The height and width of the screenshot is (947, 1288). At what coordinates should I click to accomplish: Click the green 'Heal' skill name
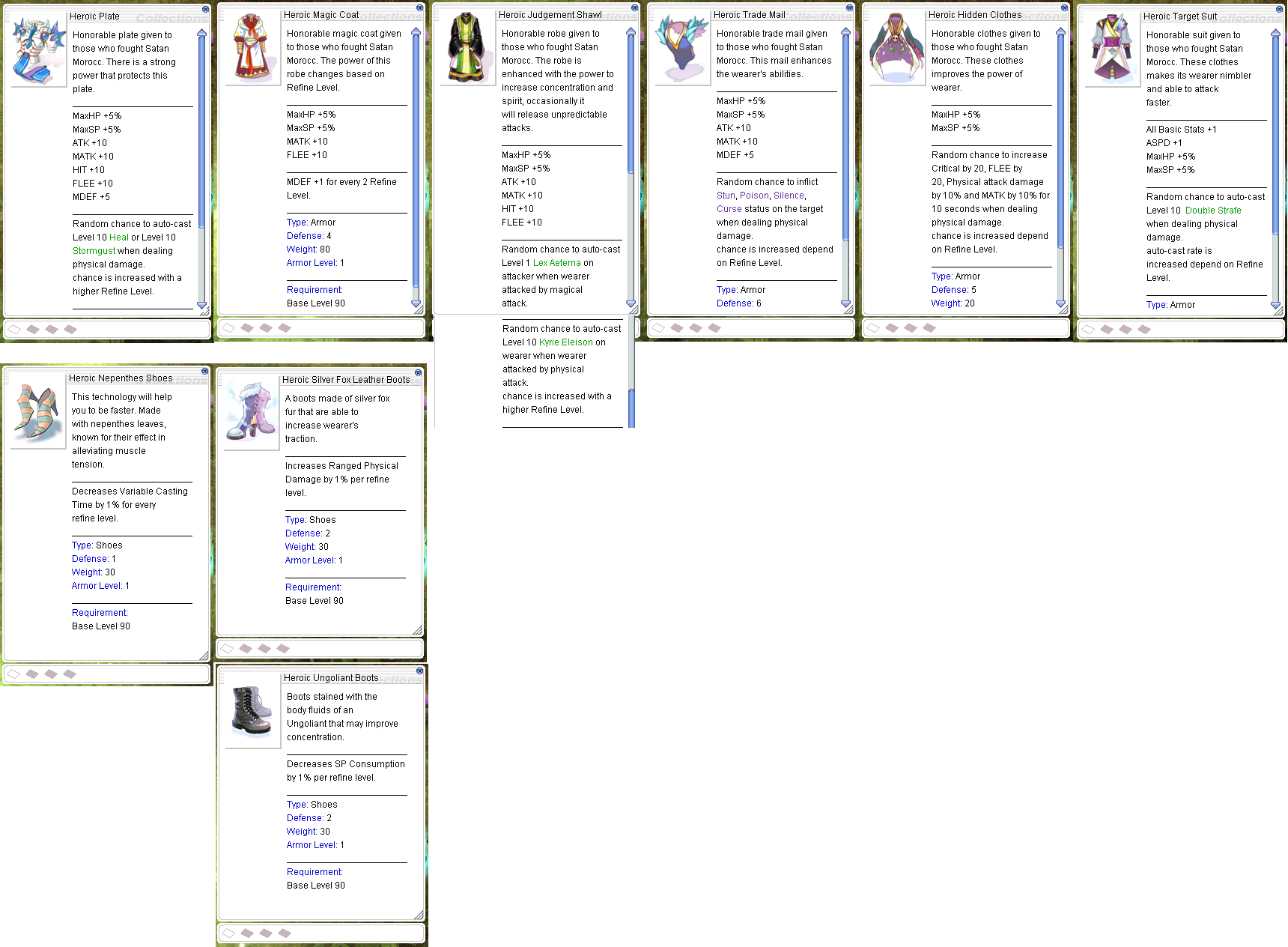[x=119, y=237]
